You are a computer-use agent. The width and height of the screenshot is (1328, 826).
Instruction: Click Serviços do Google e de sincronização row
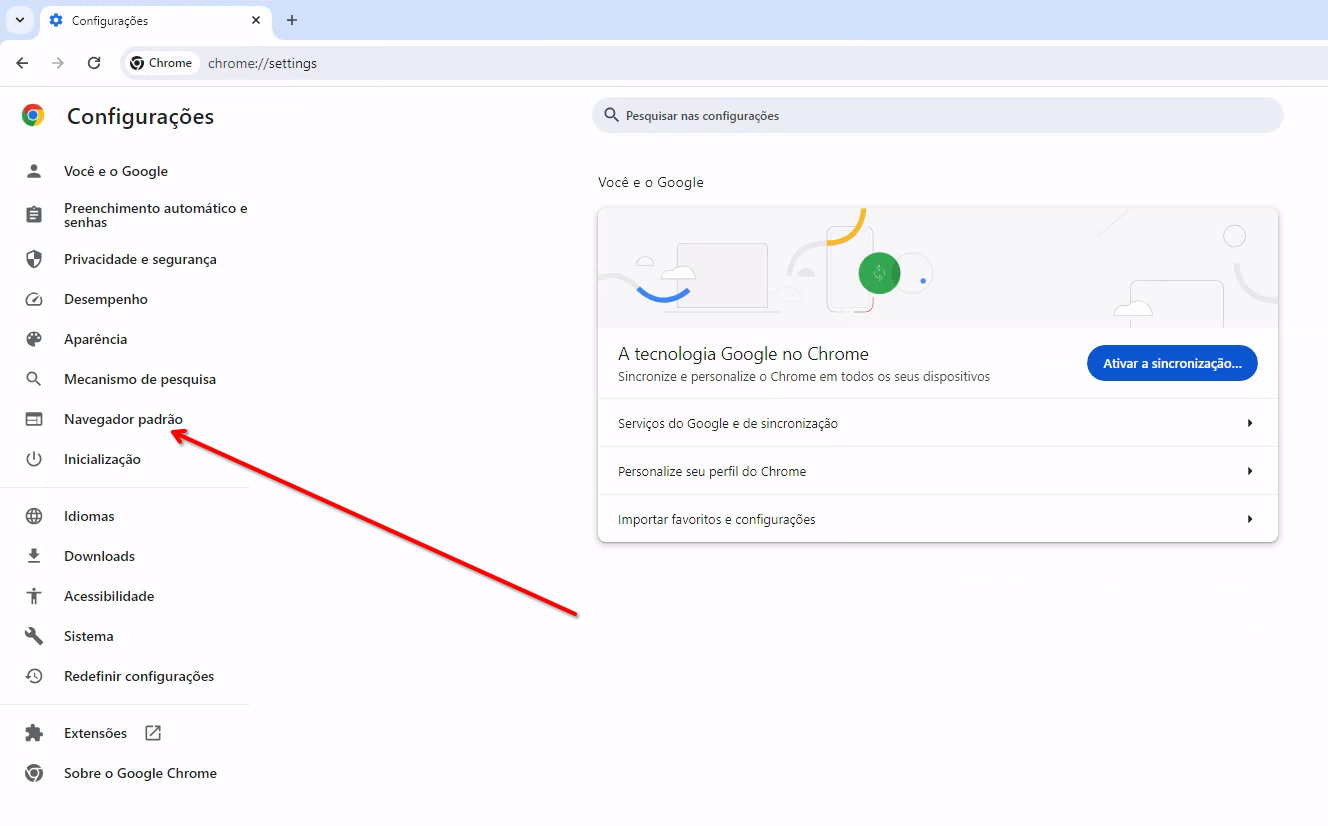(x=938, y=423)
